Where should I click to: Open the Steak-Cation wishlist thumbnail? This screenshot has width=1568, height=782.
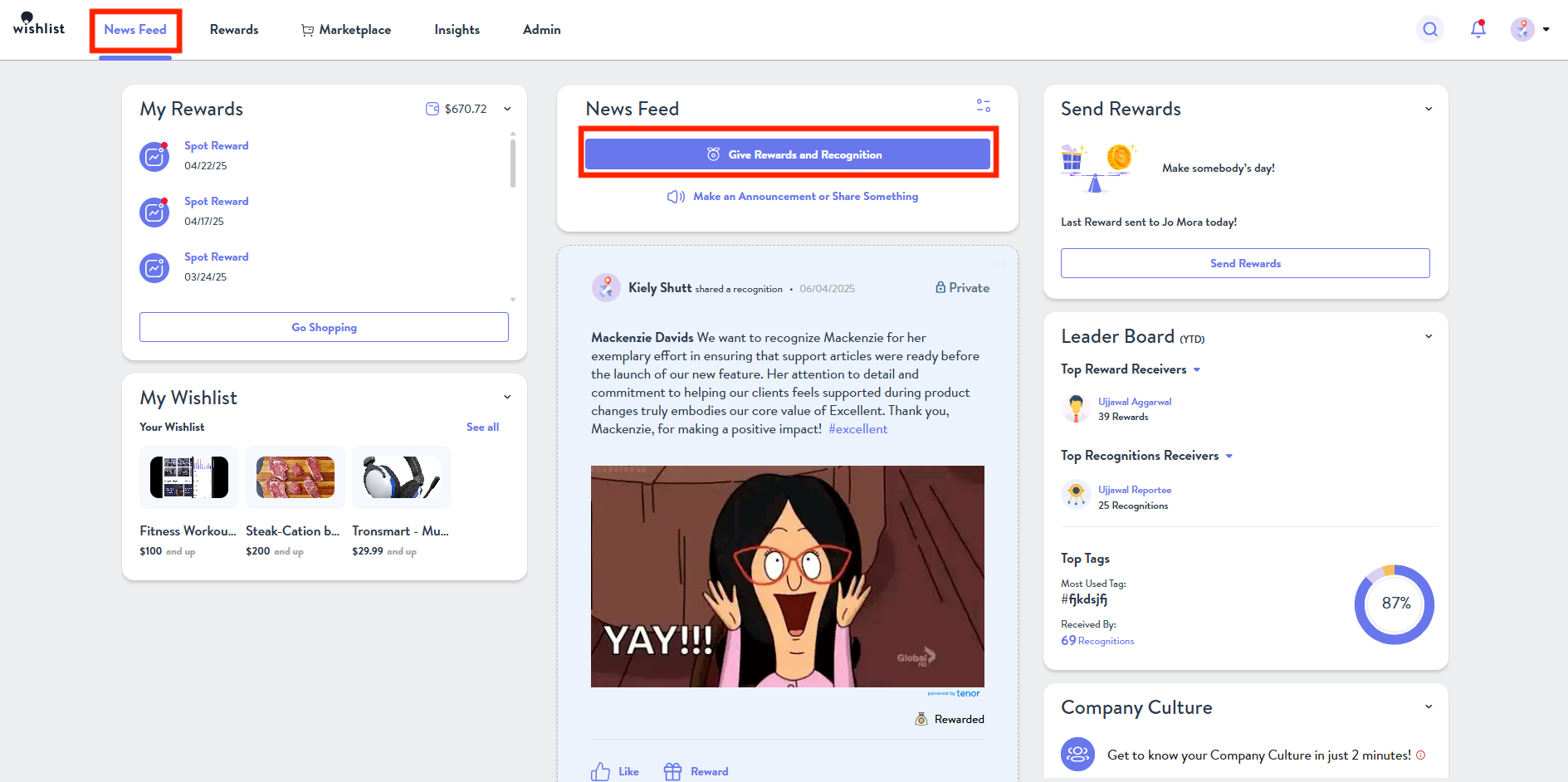[296, 477]
